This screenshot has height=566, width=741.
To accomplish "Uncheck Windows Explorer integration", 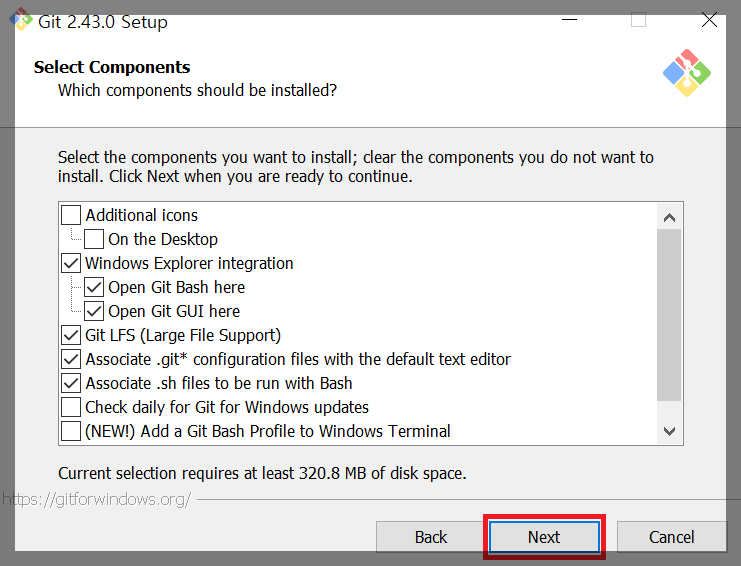I will (x=71, y=263).
